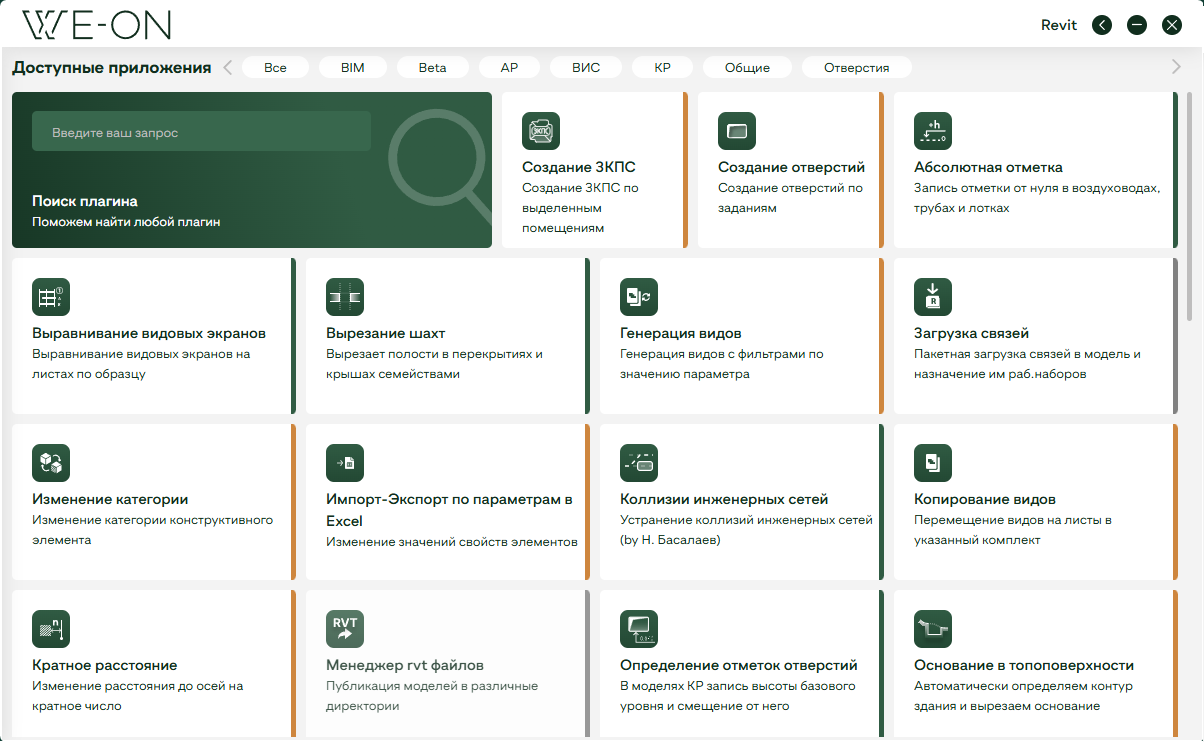Click the Изменение категории cubes icon
Viewport: 1204px width, 742px height.
pyautogui.click(x=51, y=463)
